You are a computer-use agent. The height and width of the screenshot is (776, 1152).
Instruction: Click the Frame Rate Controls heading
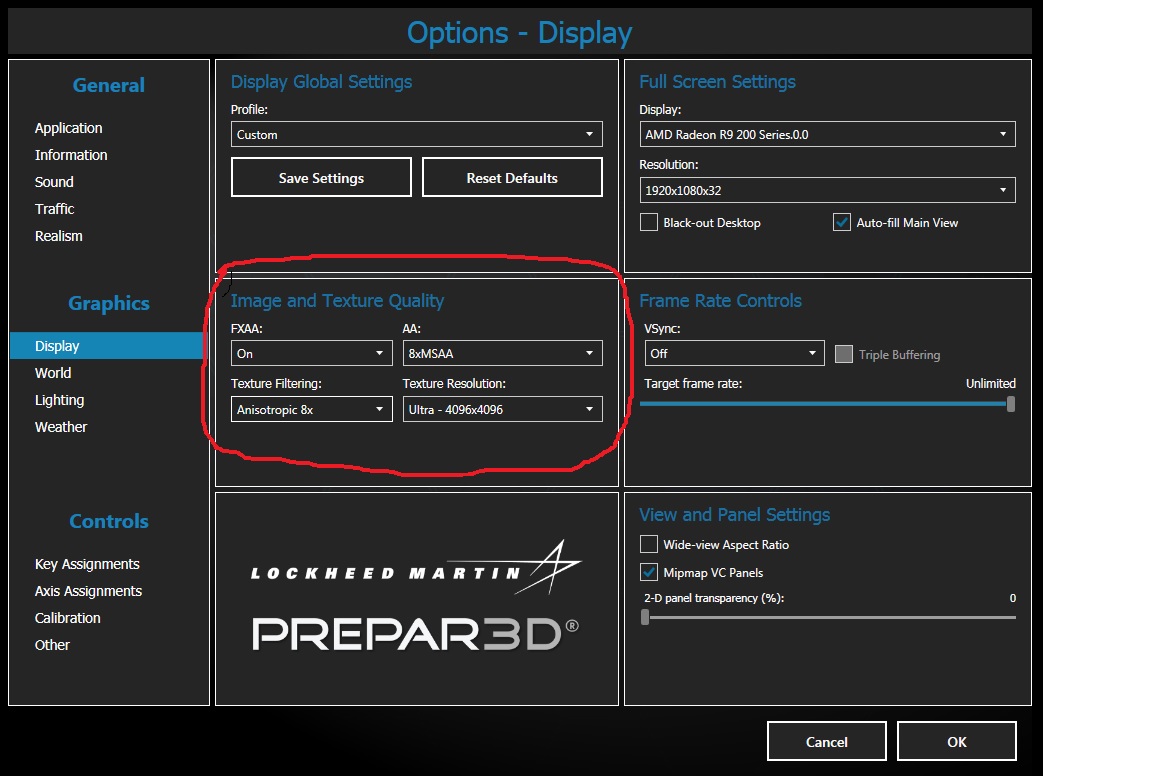coord(720,301)
